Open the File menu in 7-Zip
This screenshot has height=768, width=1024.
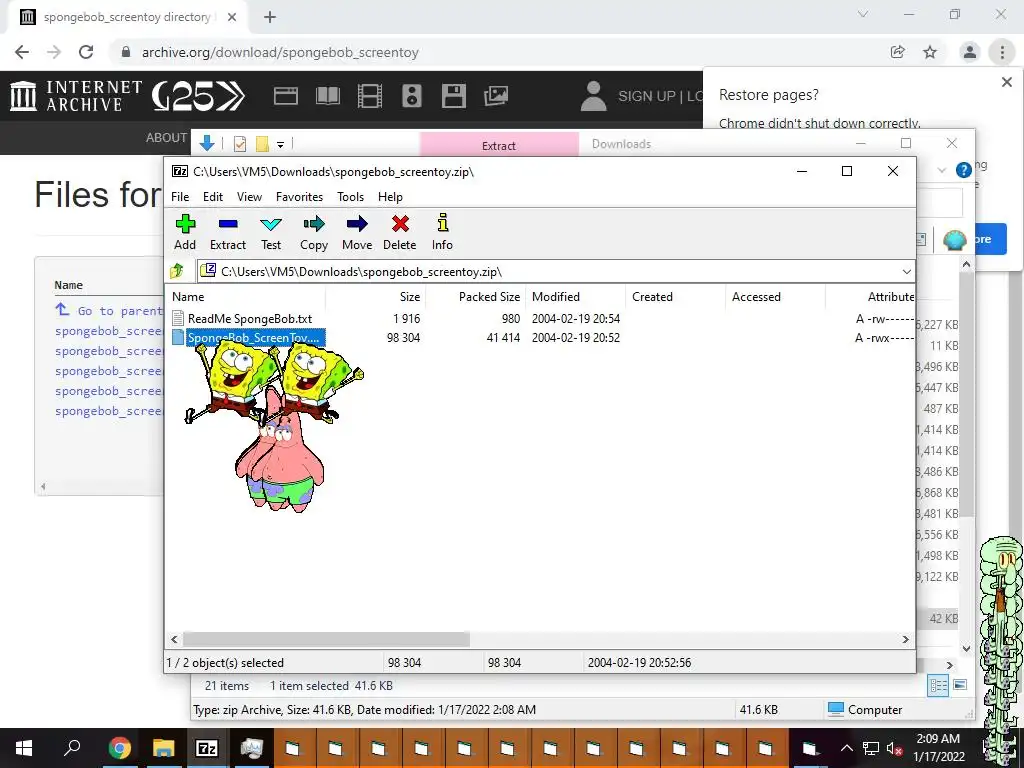[x=180, y=197]
